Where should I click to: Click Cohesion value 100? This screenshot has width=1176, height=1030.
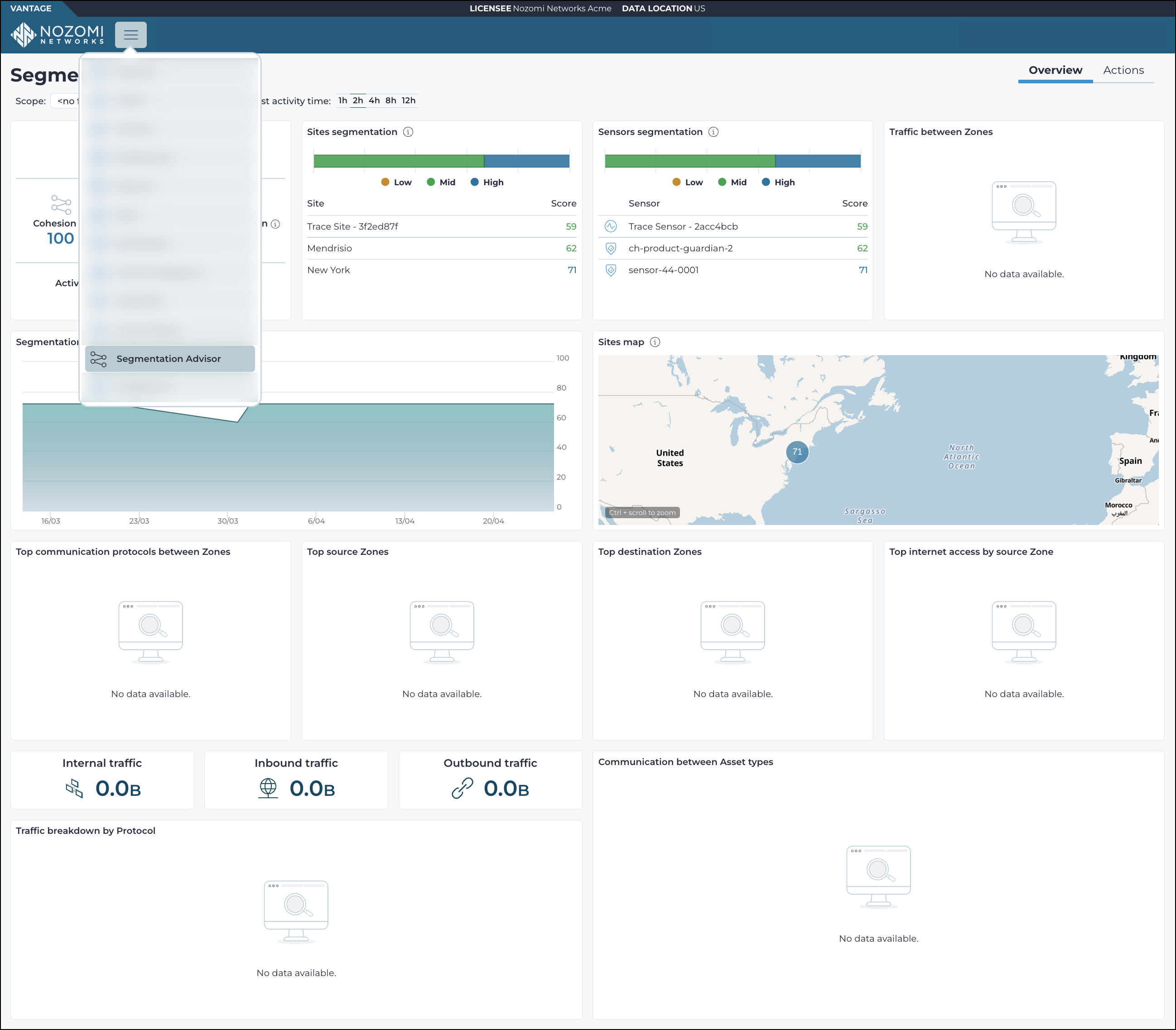coord(60,239)
